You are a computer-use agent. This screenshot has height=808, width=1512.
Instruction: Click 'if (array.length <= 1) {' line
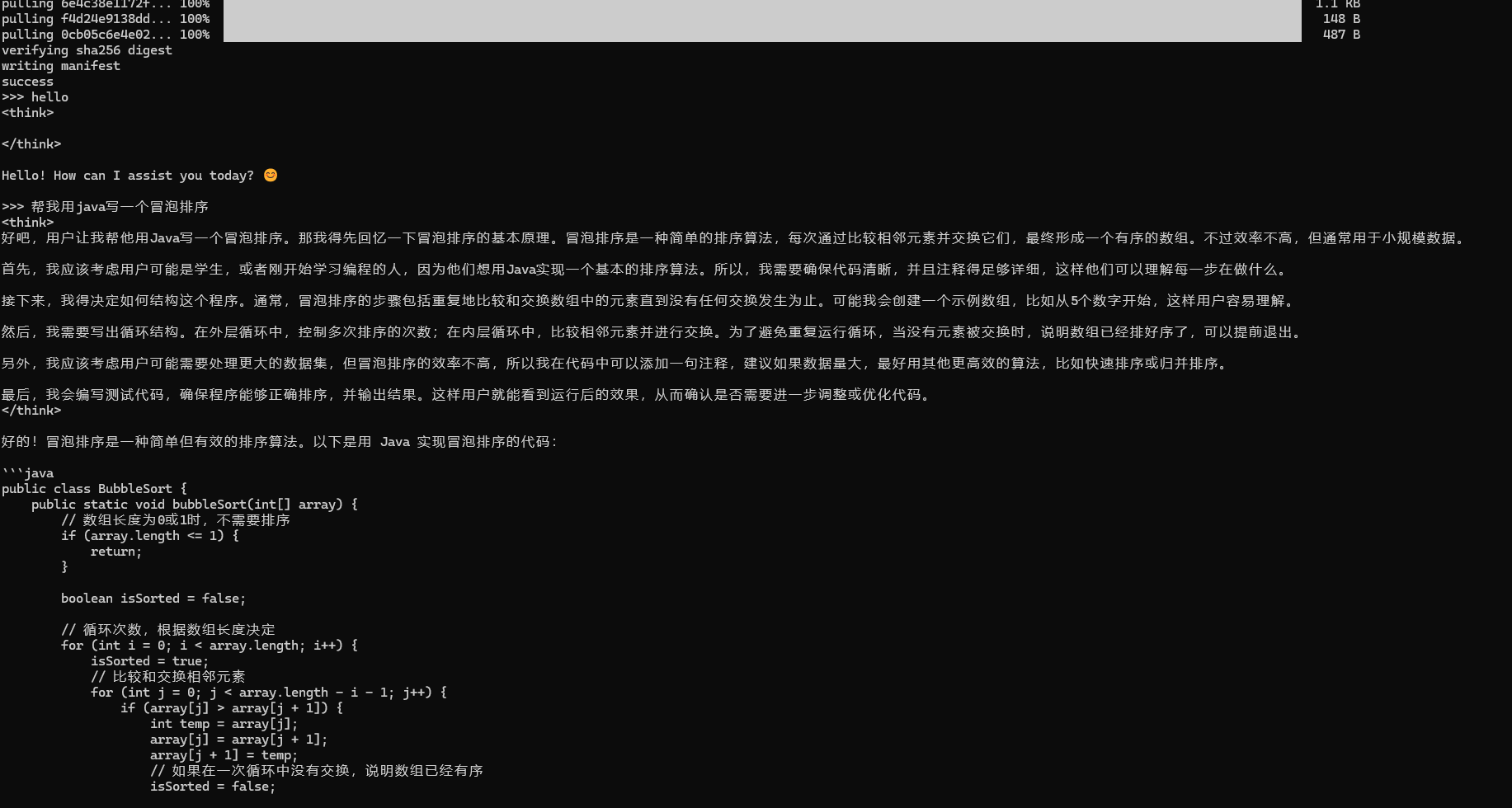point(150,536)
